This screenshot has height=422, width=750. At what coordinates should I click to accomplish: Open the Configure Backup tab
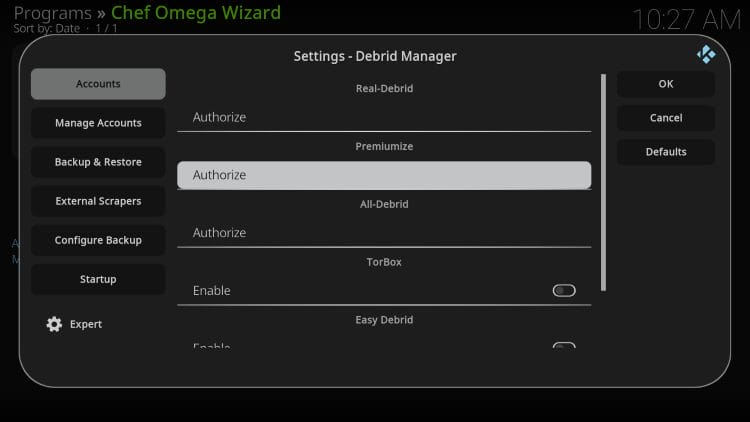point(98,240)
